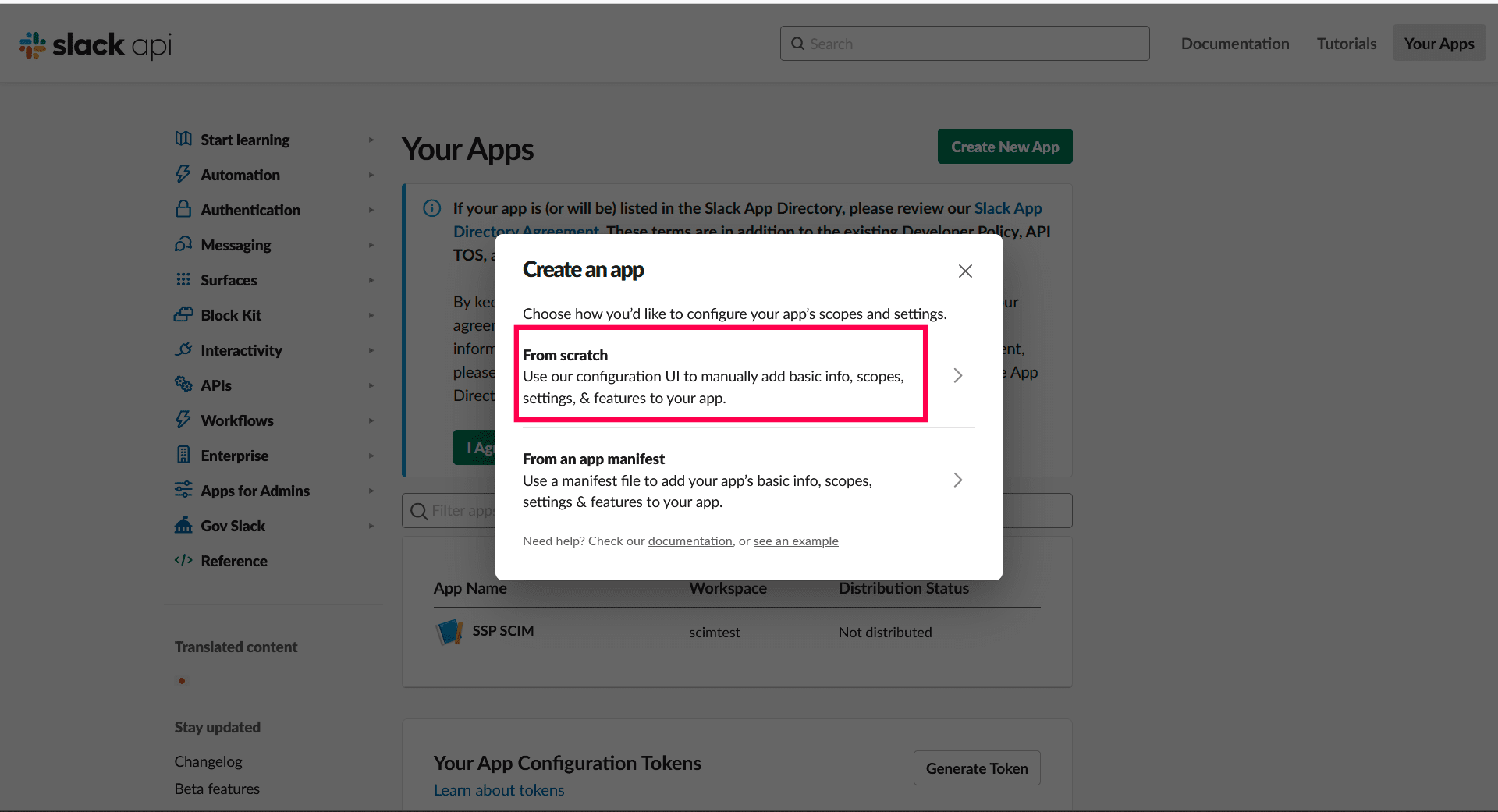Click the Gov Slack building icon

tap(183, 525)
